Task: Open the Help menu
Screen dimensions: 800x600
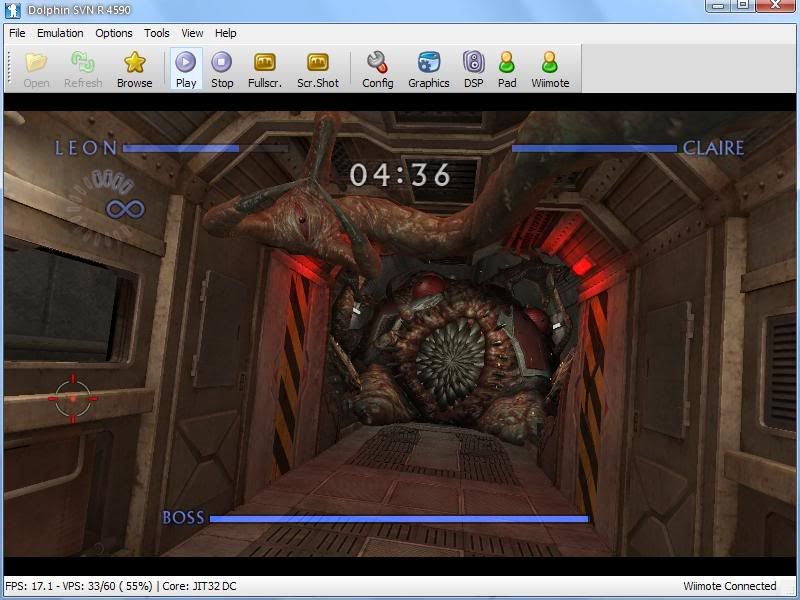Action: tap(226, 33)
